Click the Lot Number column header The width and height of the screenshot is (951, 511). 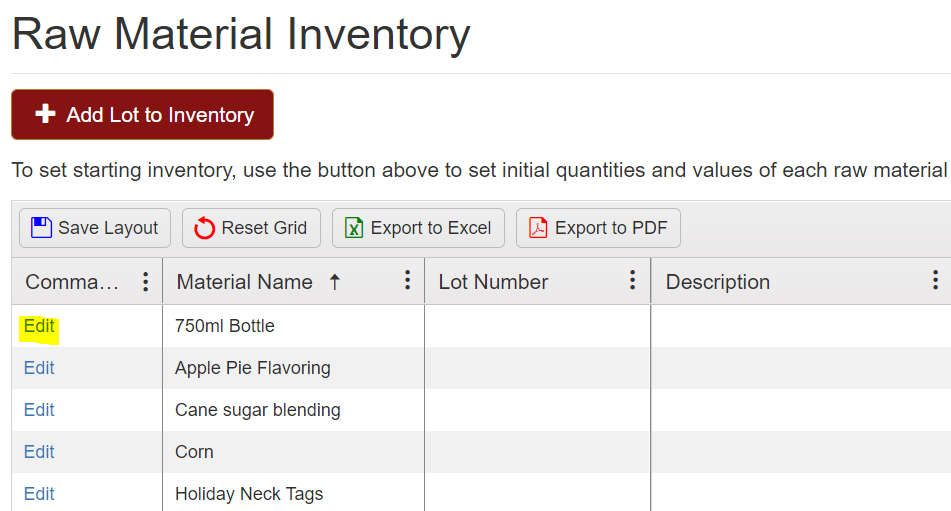pyautogui.click(x=493, y=282)
